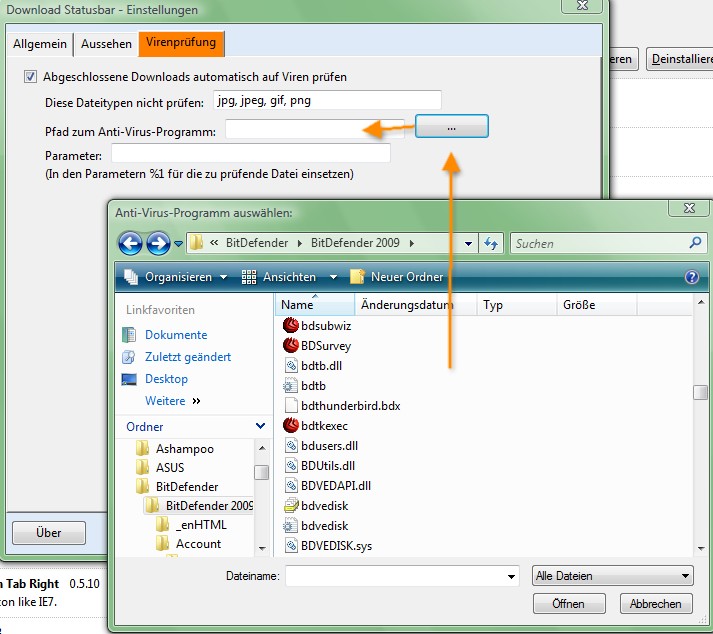Click arrow after BitDefender 2009 in address bar

[412, 243]
